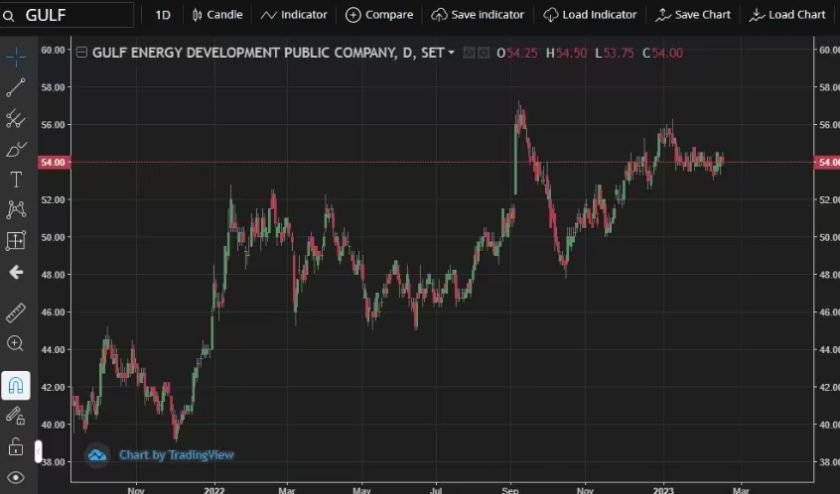The width and height of the screenshot is (840, 494).
Task: Select the crosshair cursor tool
Action: (x=16, y=57)
